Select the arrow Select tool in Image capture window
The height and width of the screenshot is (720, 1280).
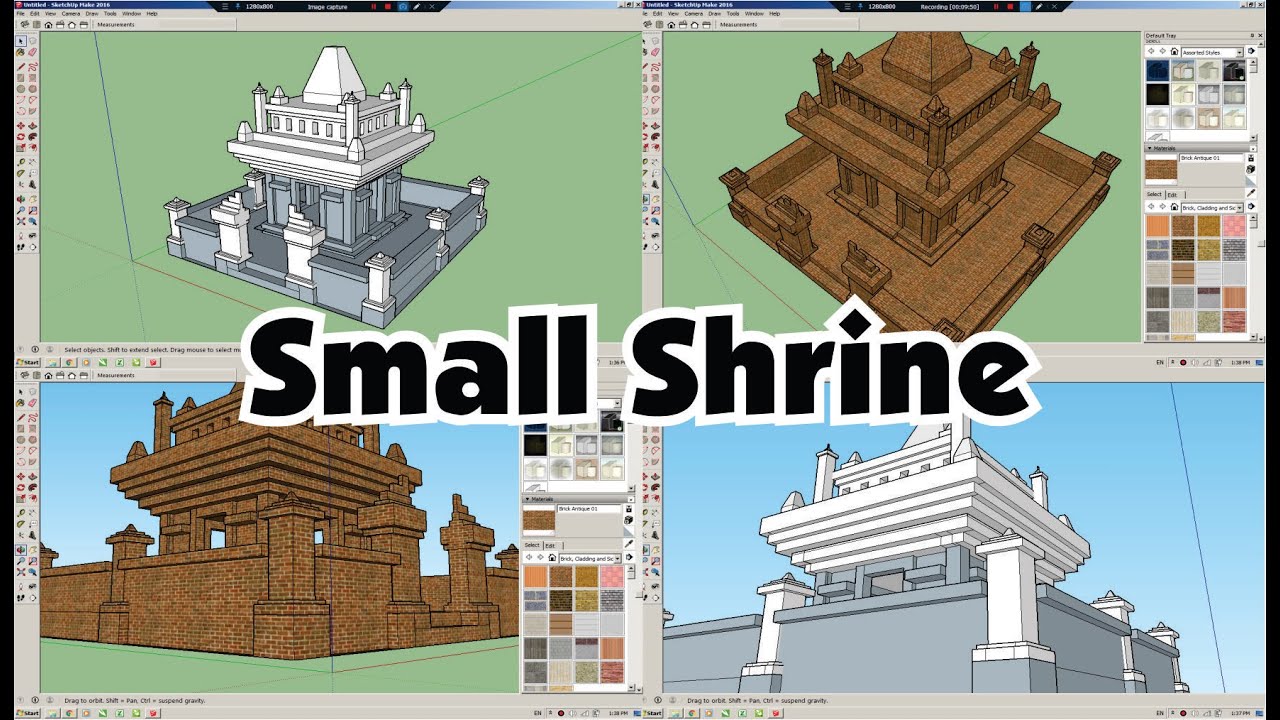(21, 41)
